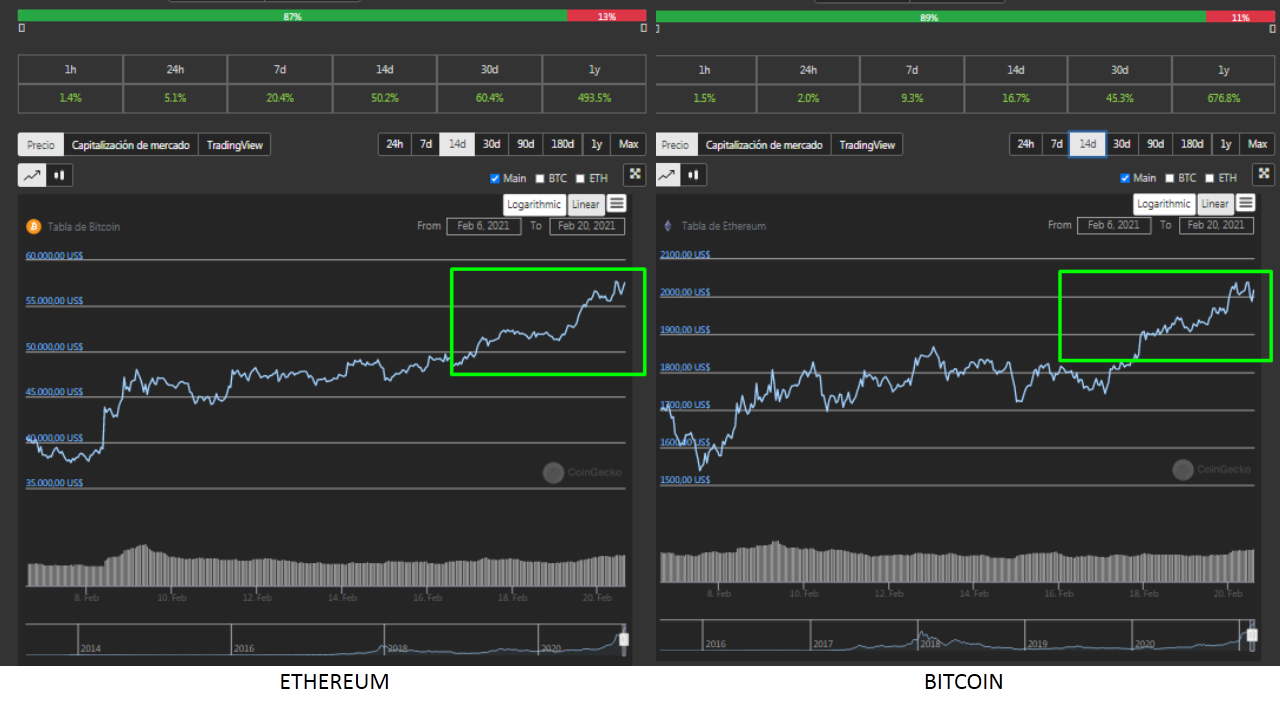
Task: Click the 493.5% one-year change value
Action: coord(594,98)
